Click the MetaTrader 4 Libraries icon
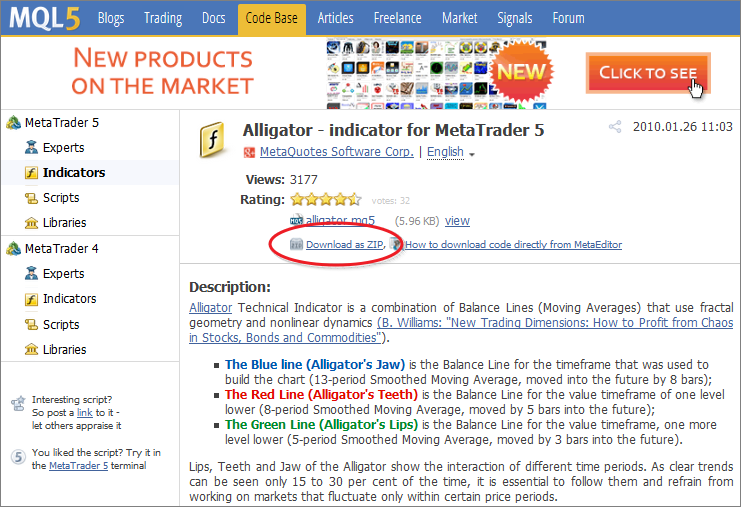 pos(31,350)
